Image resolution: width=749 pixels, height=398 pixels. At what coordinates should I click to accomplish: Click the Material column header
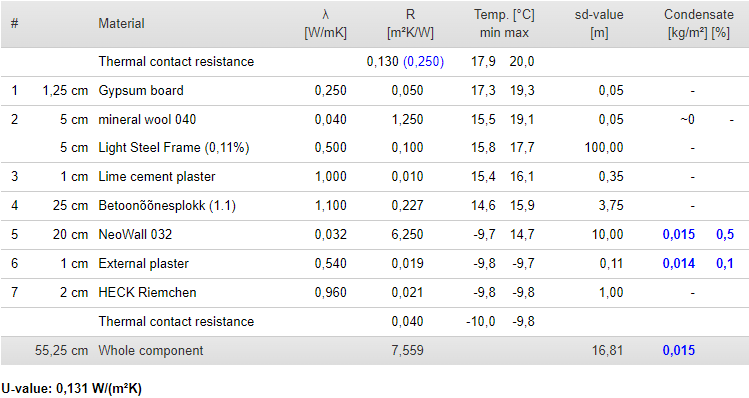(x=121, y=23)
